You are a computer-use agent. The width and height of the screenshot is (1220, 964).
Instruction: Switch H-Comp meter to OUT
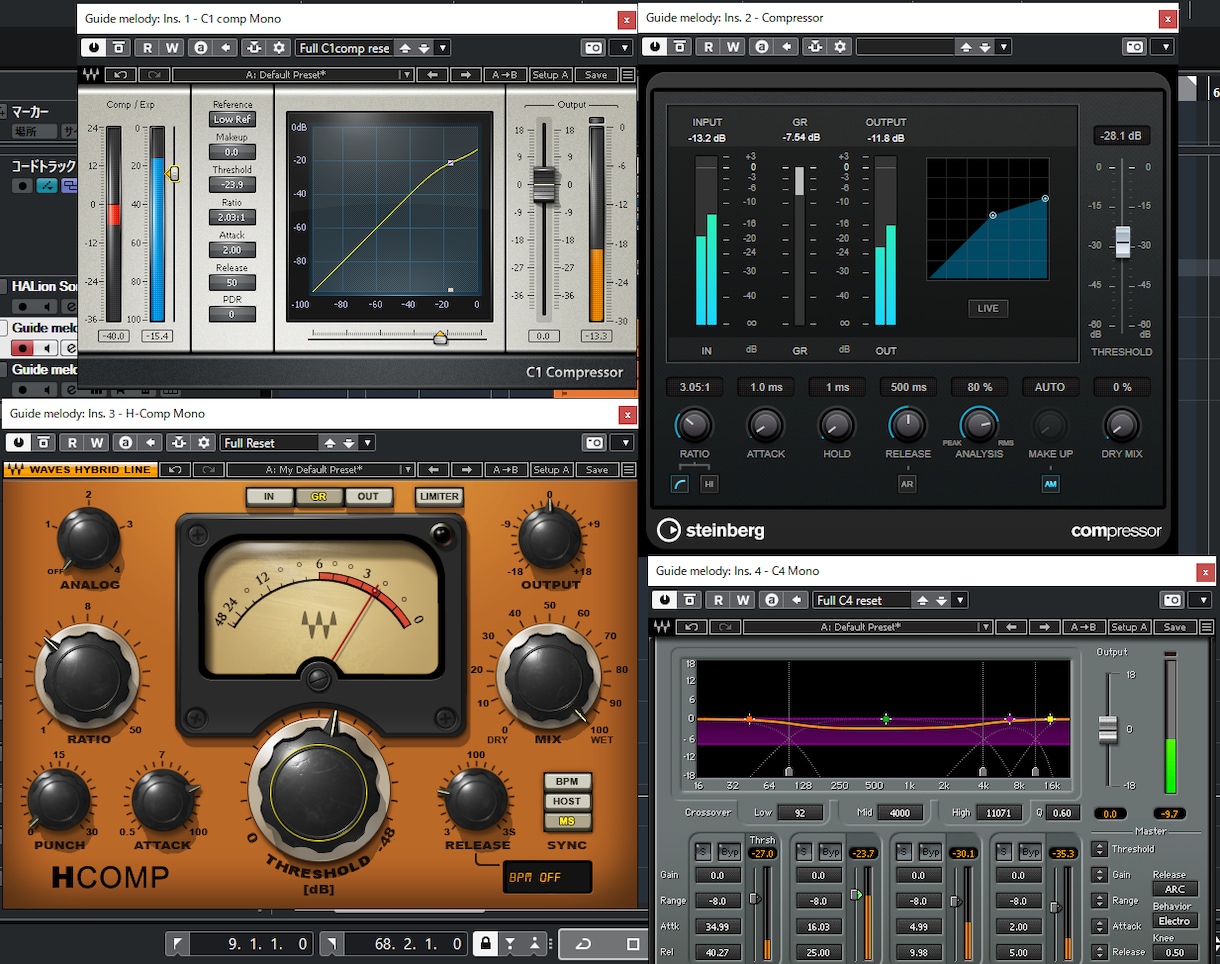point(368,496)
